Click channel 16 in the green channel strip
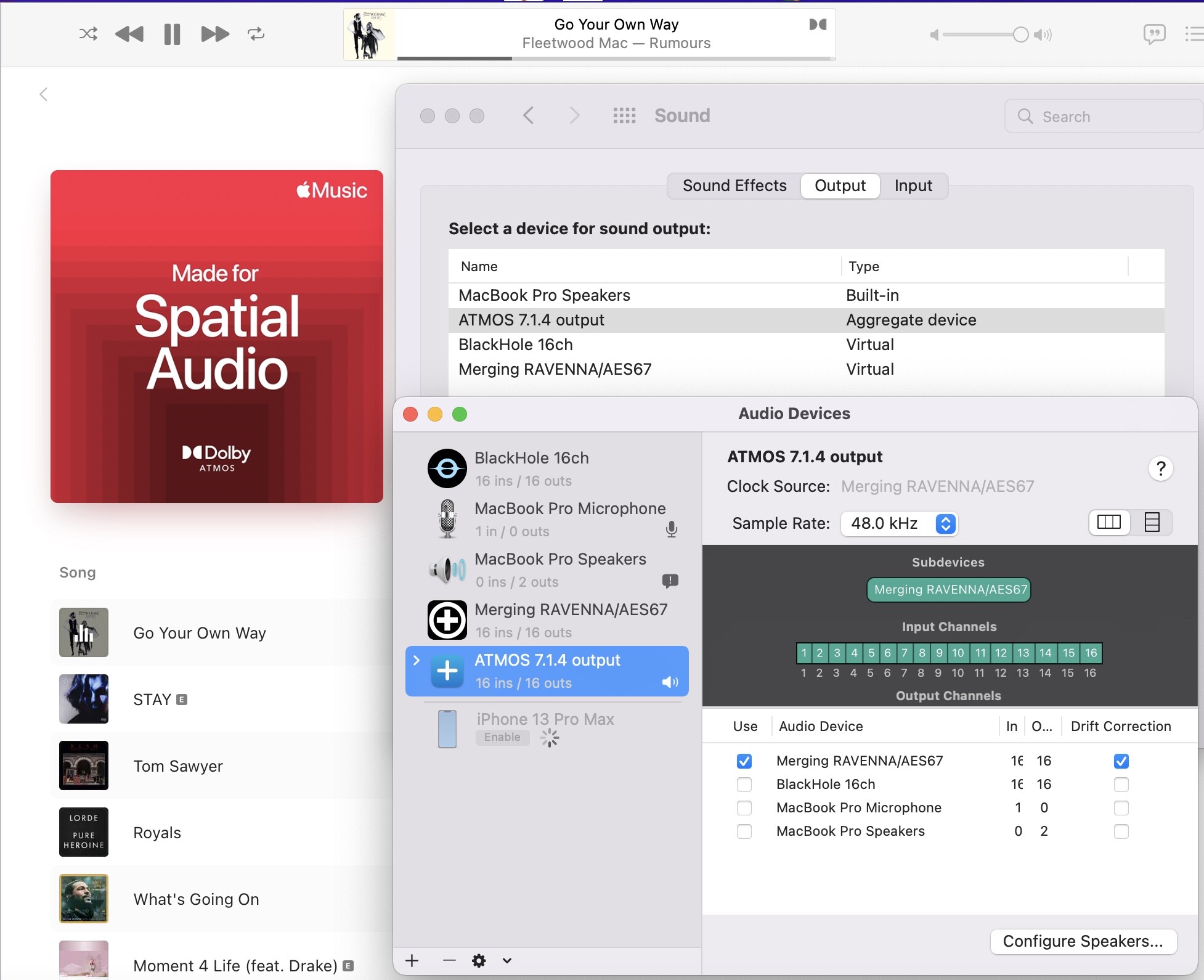This screenshot has width=1204, height=980. coord(1091,653)
